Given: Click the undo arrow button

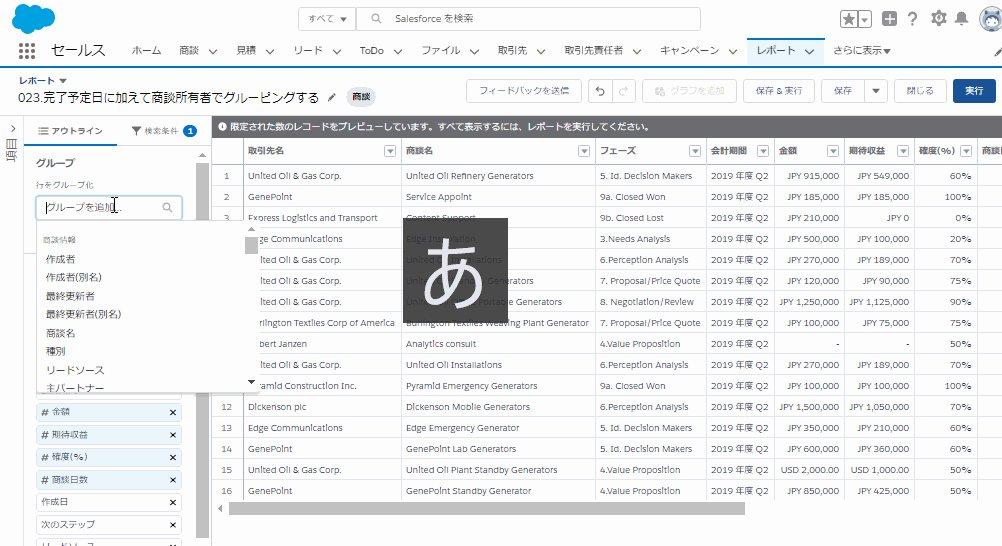Looking at the screenshot, I should [599, 91].
